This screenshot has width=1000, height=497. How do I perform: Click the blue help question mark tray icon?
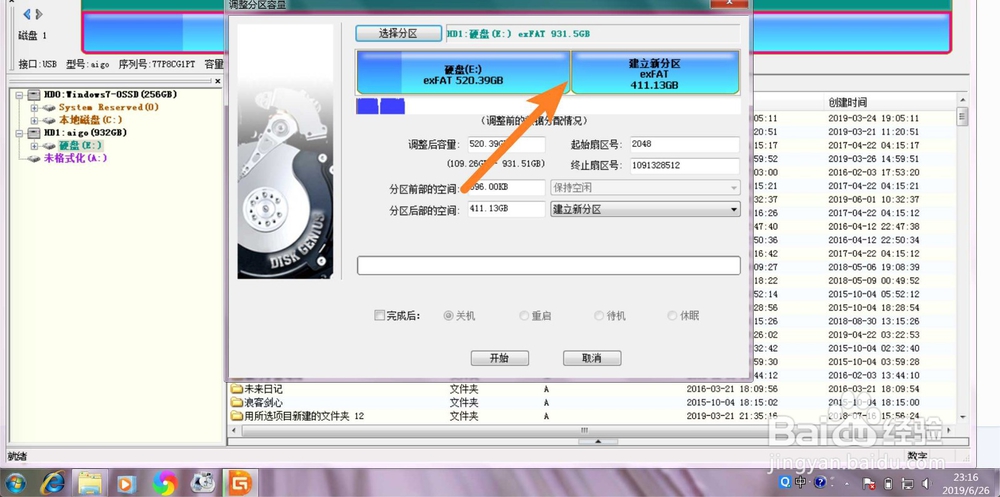tap(820, 482)
